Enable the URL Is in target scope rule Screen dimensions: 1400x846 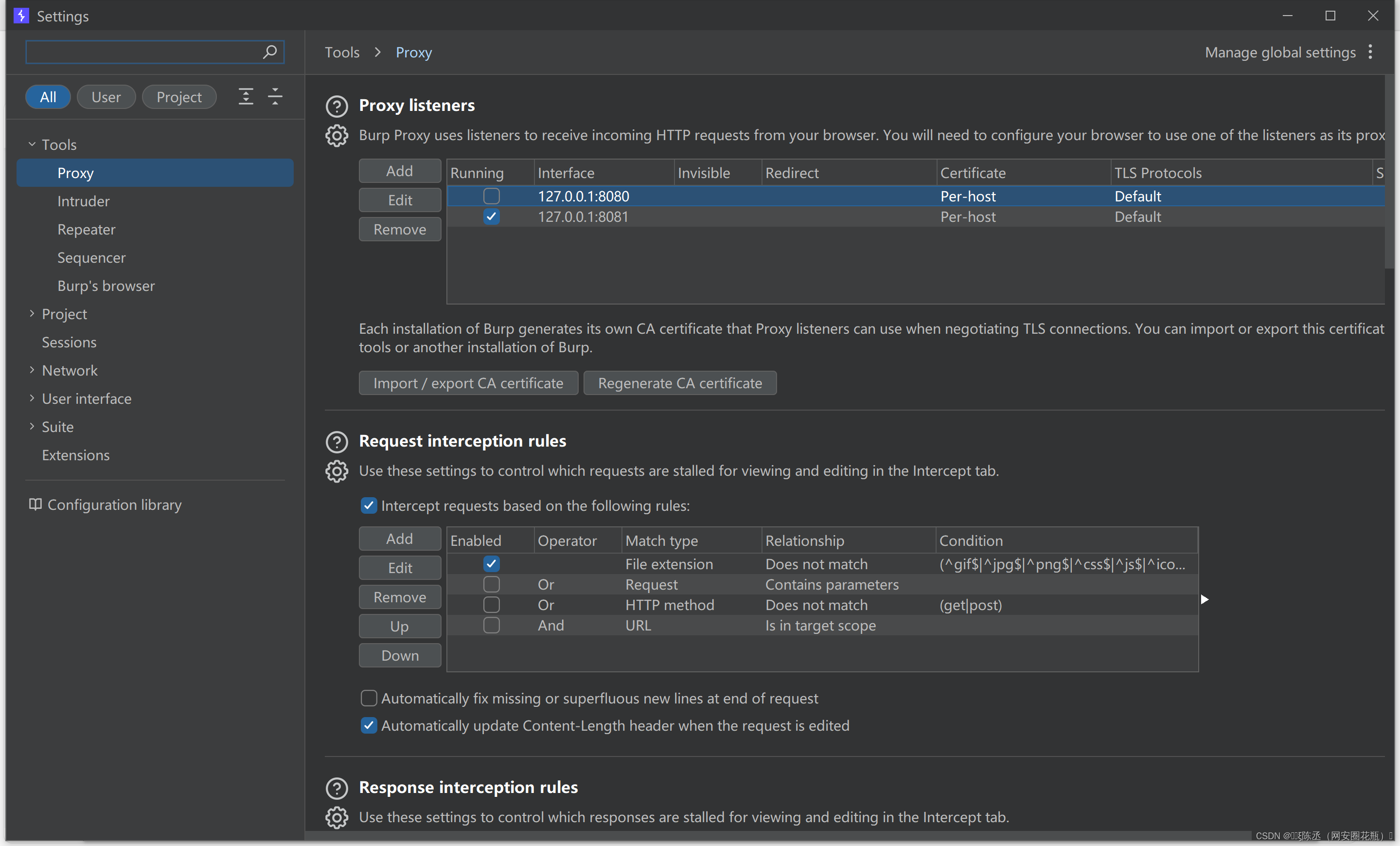point(492,626)
